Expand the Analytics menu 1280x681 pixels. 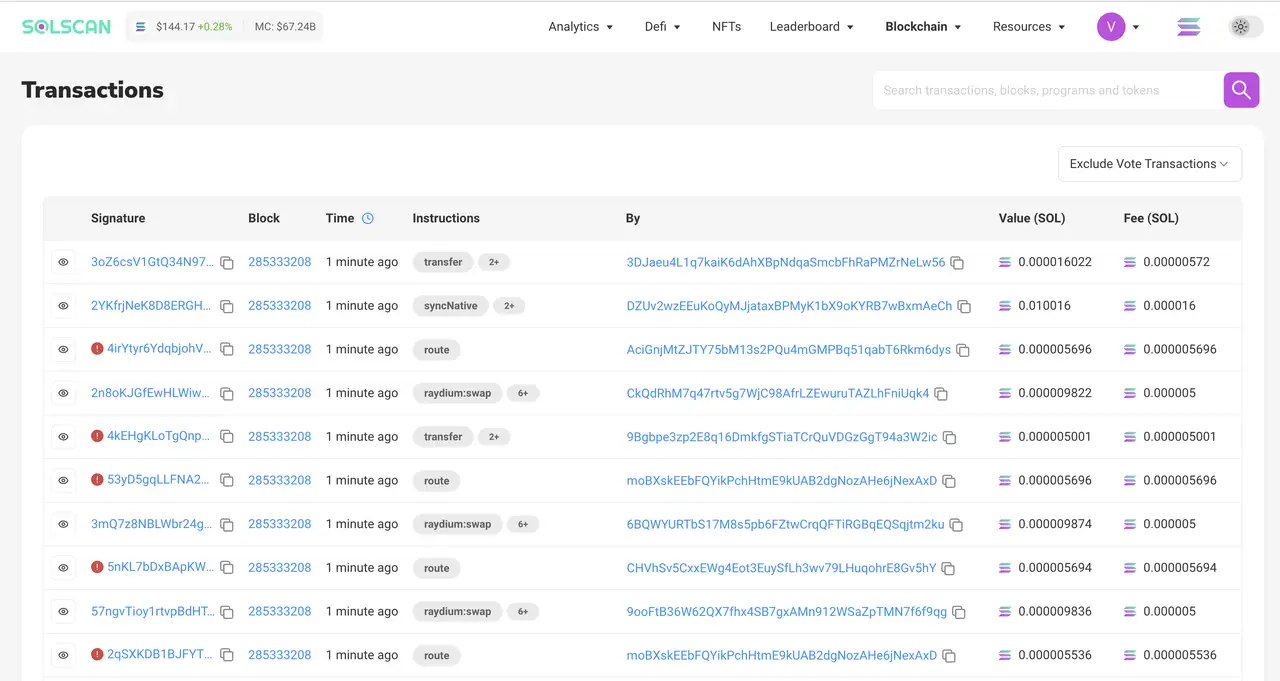pos(580,27)
